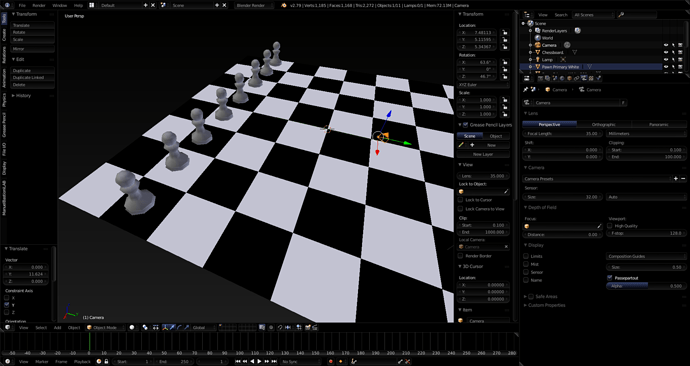Expand the History panel in tool shelf
The height and width of the screenshot is (366, 690).
[x=22, y=95]
